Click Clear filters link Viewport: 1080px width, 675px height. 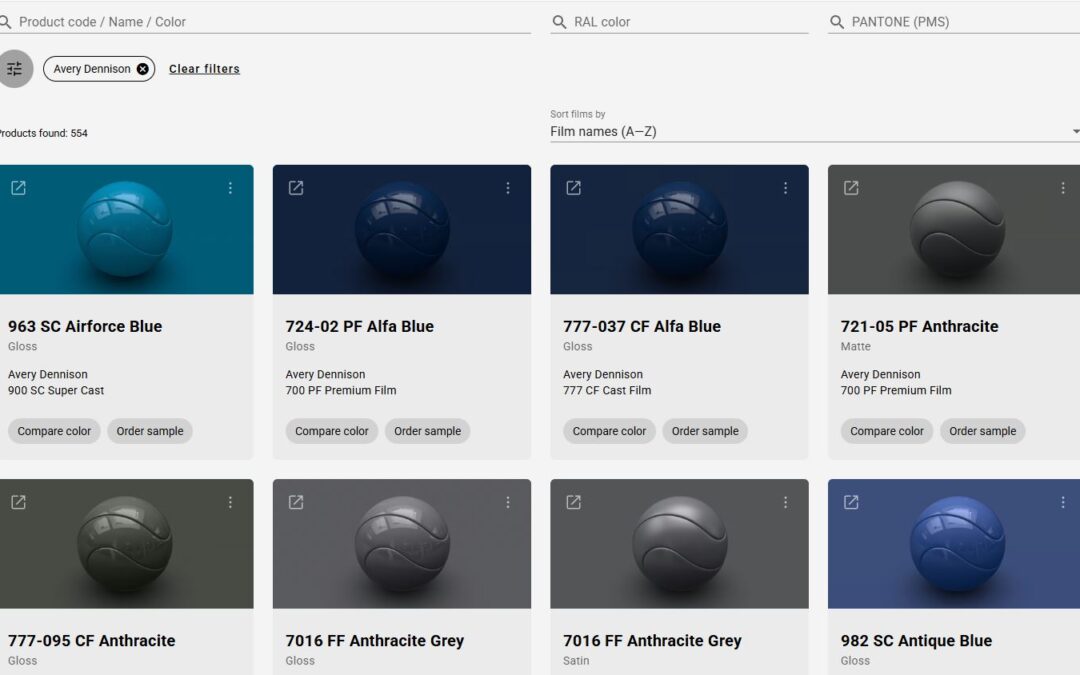[x=204, y=69]
